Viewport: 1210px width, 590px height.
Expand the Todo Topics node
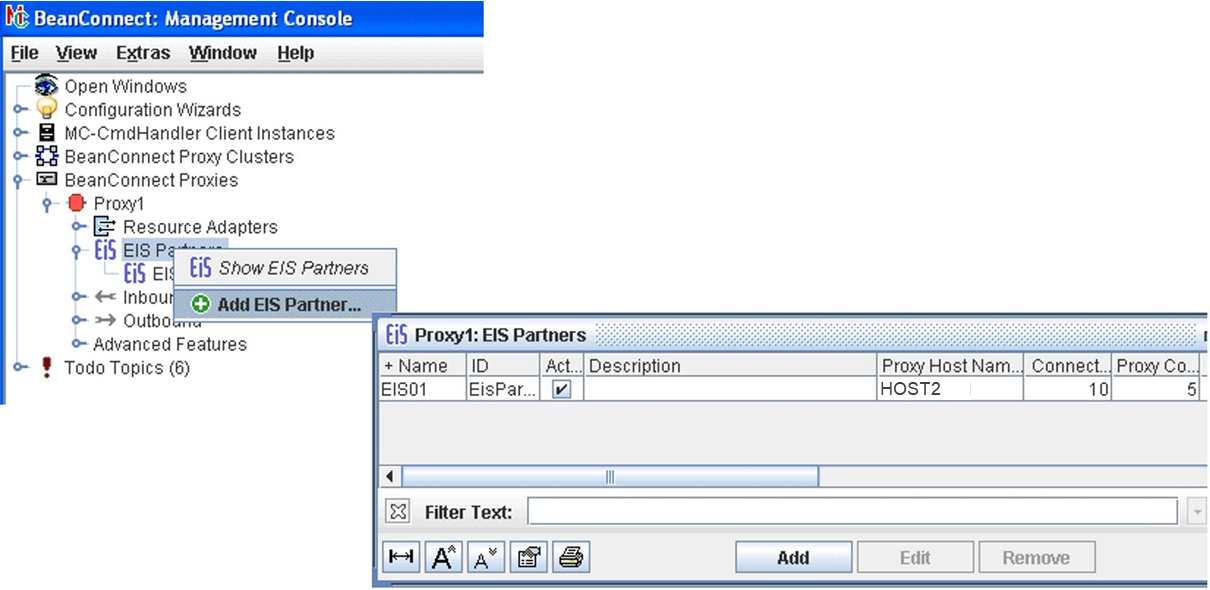pos(19,368)
